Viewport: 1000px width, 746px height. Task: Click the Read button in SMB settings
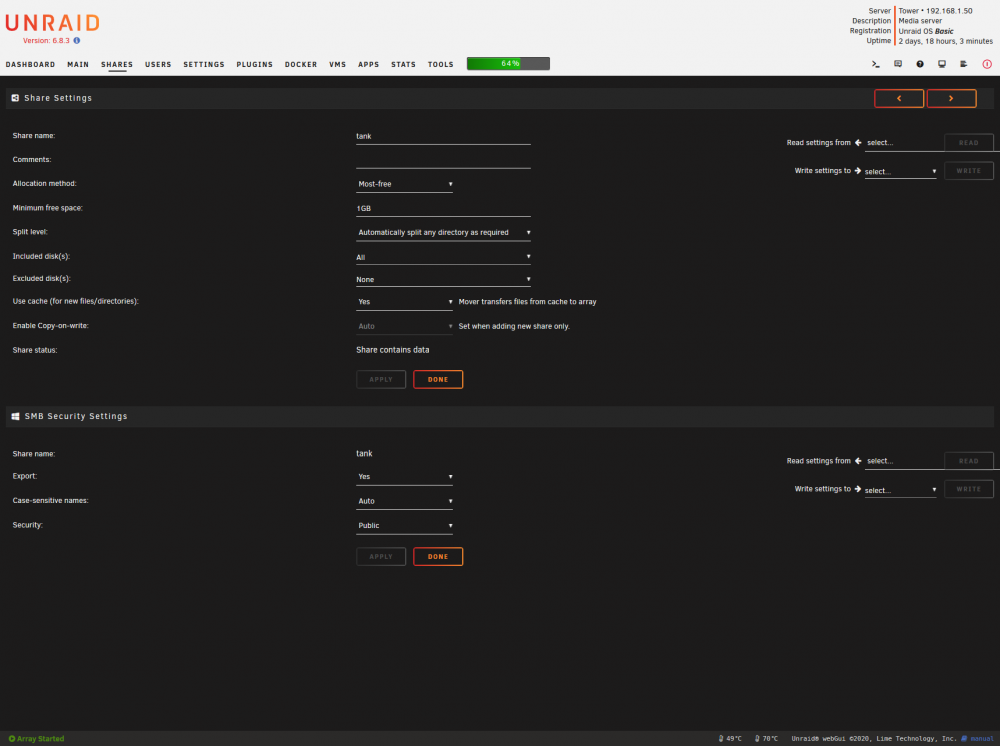coord(968,461)
